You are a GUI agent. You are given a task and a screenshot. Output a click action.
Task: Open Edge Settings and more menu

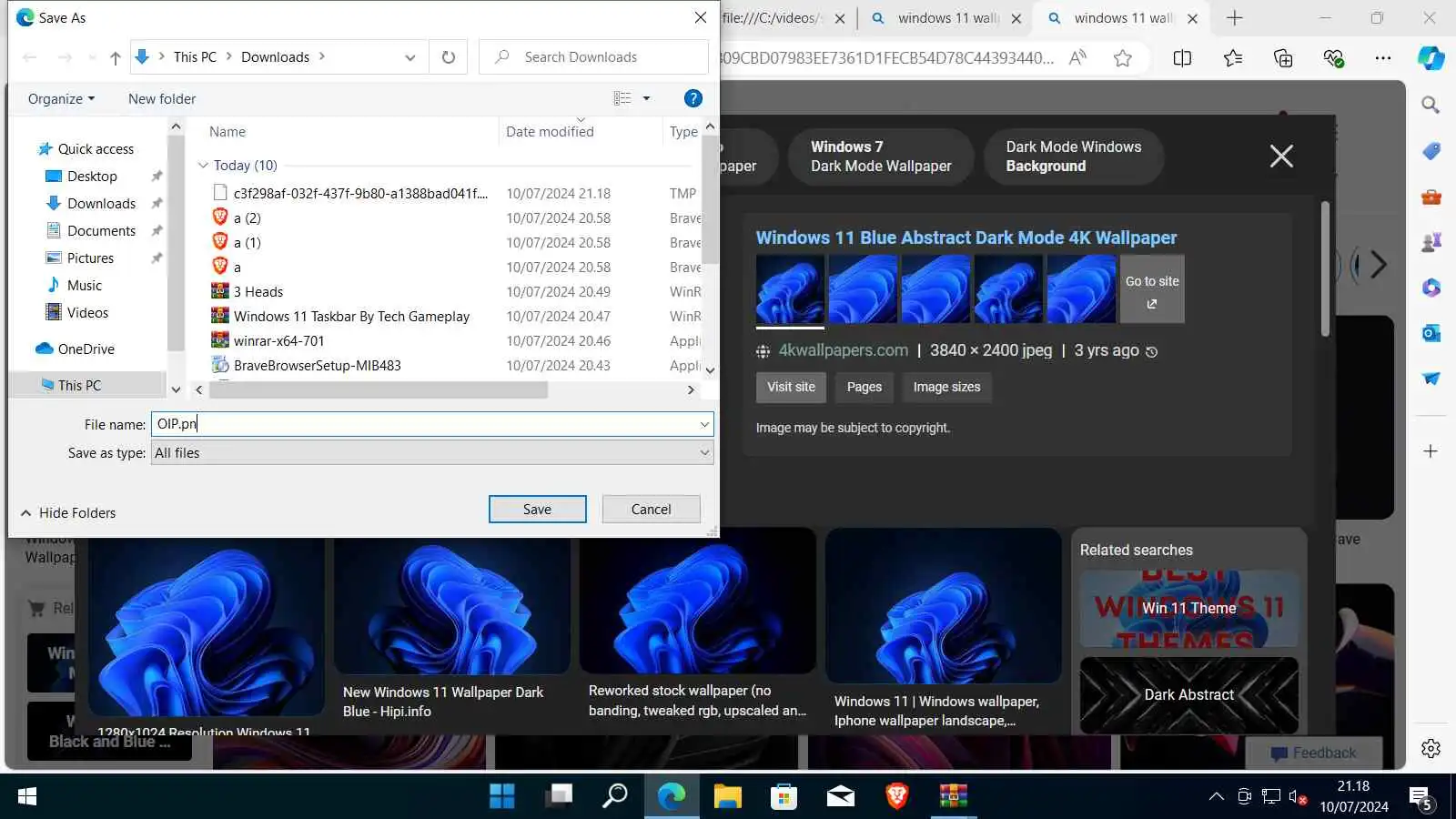[1383, 58]
